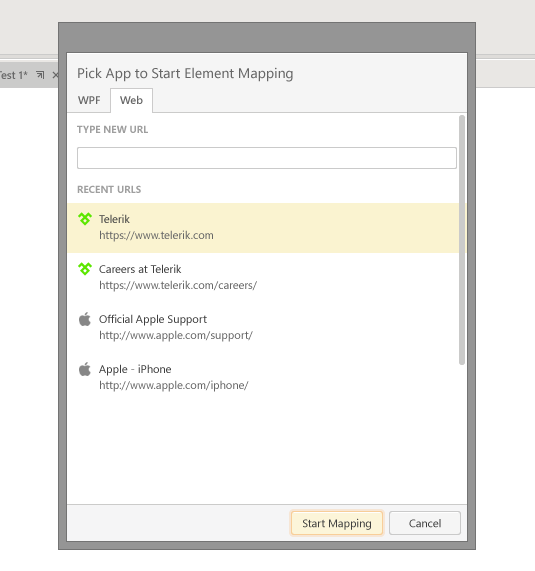Switch to the WPF tab
Screen dimensions: 535x571
coord(89,100)
